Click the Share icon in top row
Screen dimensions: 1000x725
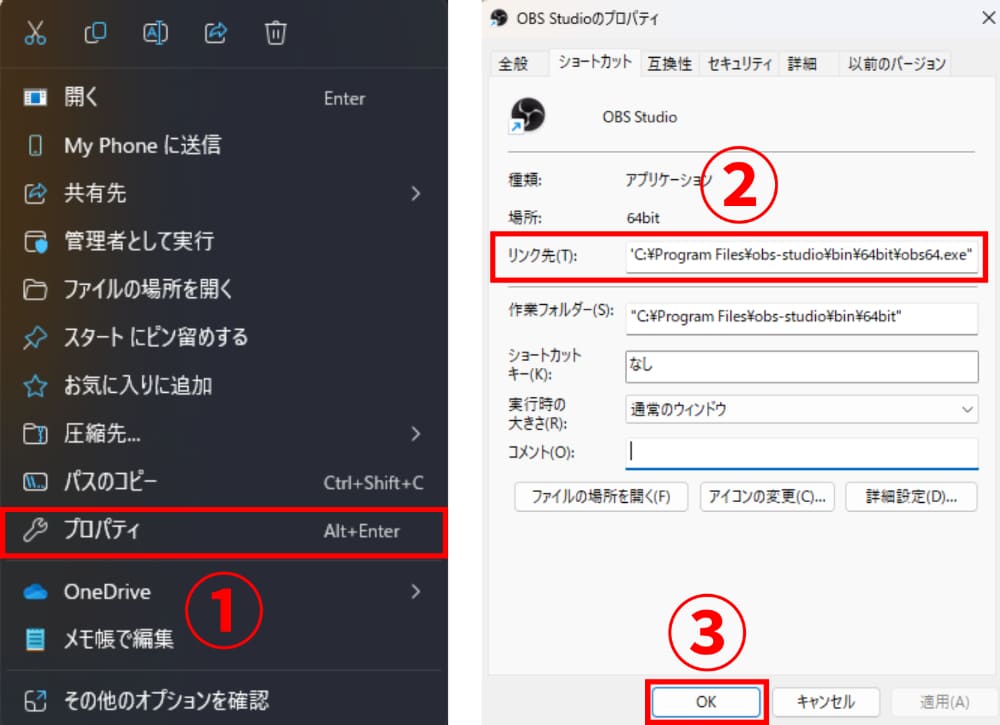pyautogui.click(x=216, y=33)
